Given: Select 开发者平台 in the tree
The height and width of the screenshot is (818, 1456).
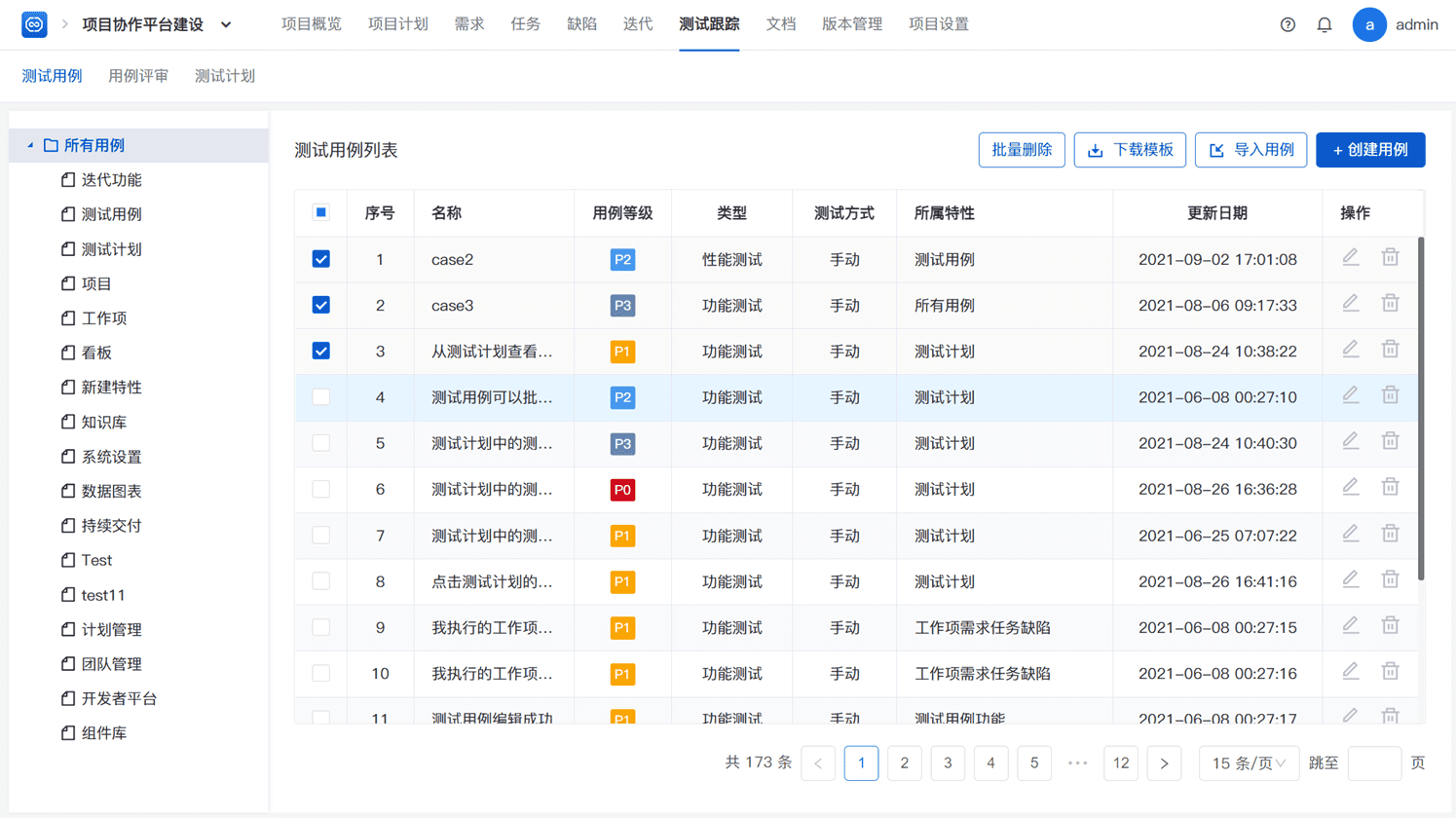Looking at the screenshot, I should pyautogui.click(x=119, y=699).
